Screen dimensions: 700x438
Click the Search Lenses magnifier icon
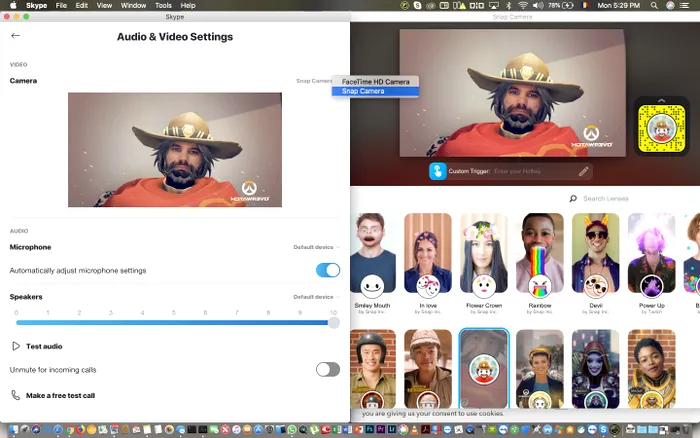[573, 199]
